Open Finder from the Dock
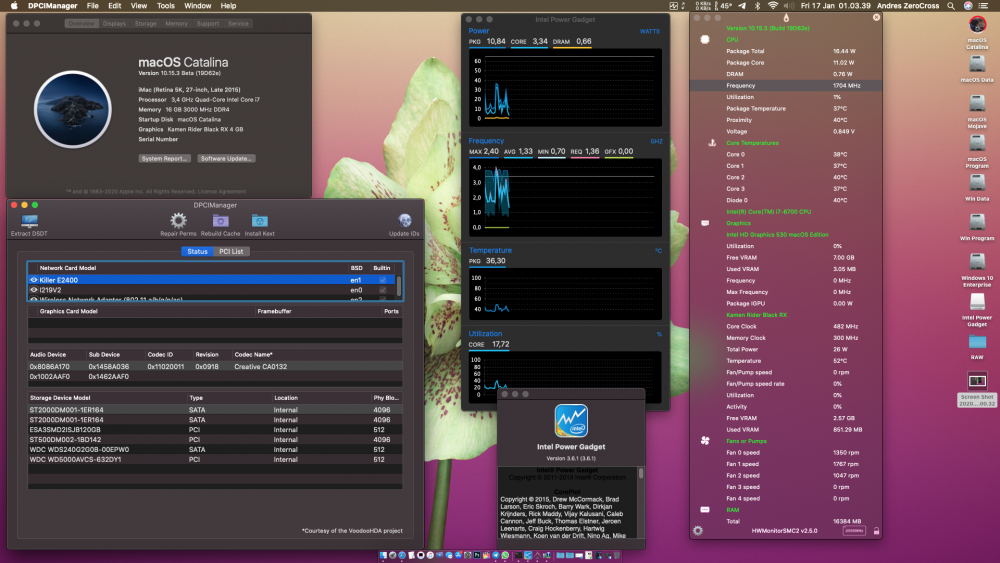 click(x=383, y=555)
